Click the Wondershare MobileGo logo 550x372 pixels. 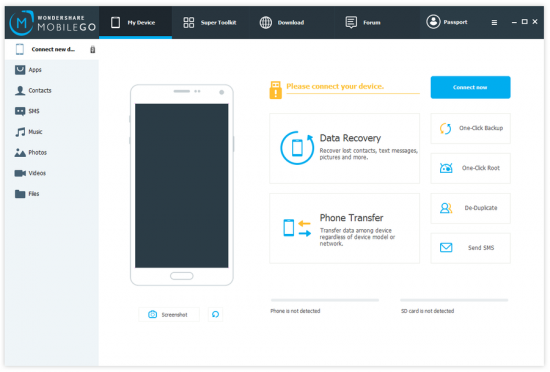(x=53, y=23)
